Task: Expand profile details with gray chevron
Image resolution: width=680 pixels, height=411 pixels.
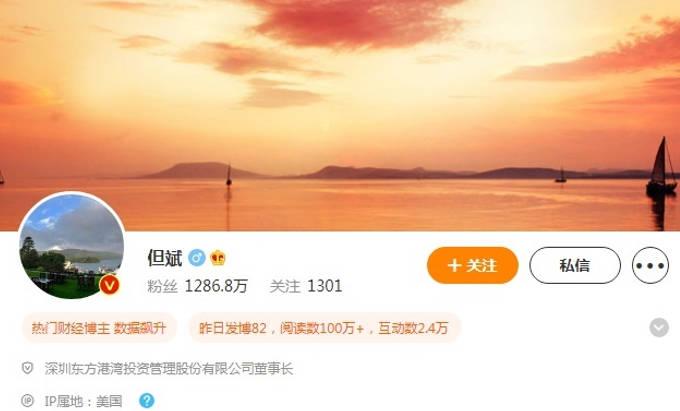Action: click(x=659, y=327)
